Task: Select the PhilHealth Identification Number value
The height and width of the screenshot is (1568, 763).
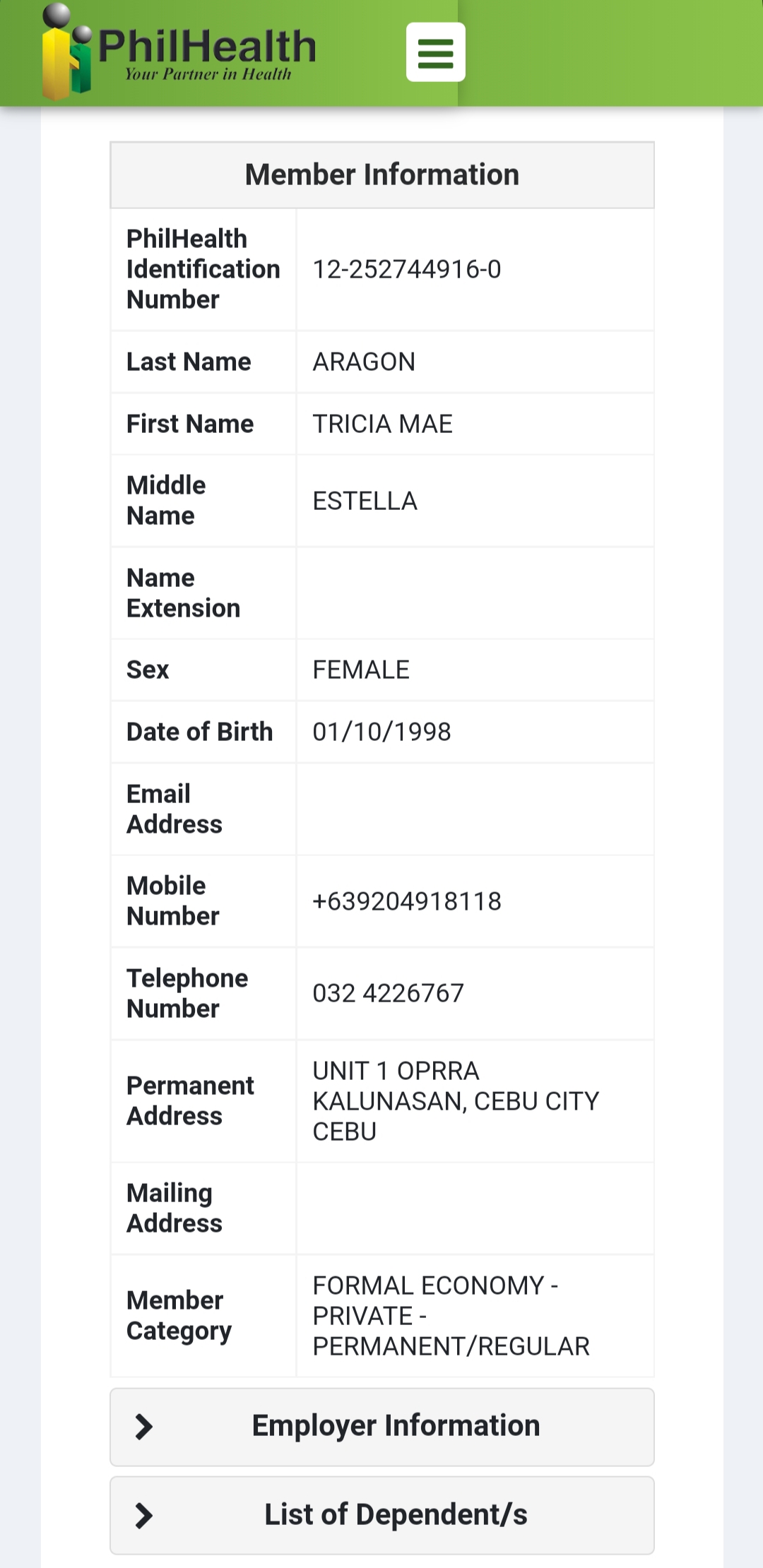Action: pyautogui.click(x=407, y=269)
